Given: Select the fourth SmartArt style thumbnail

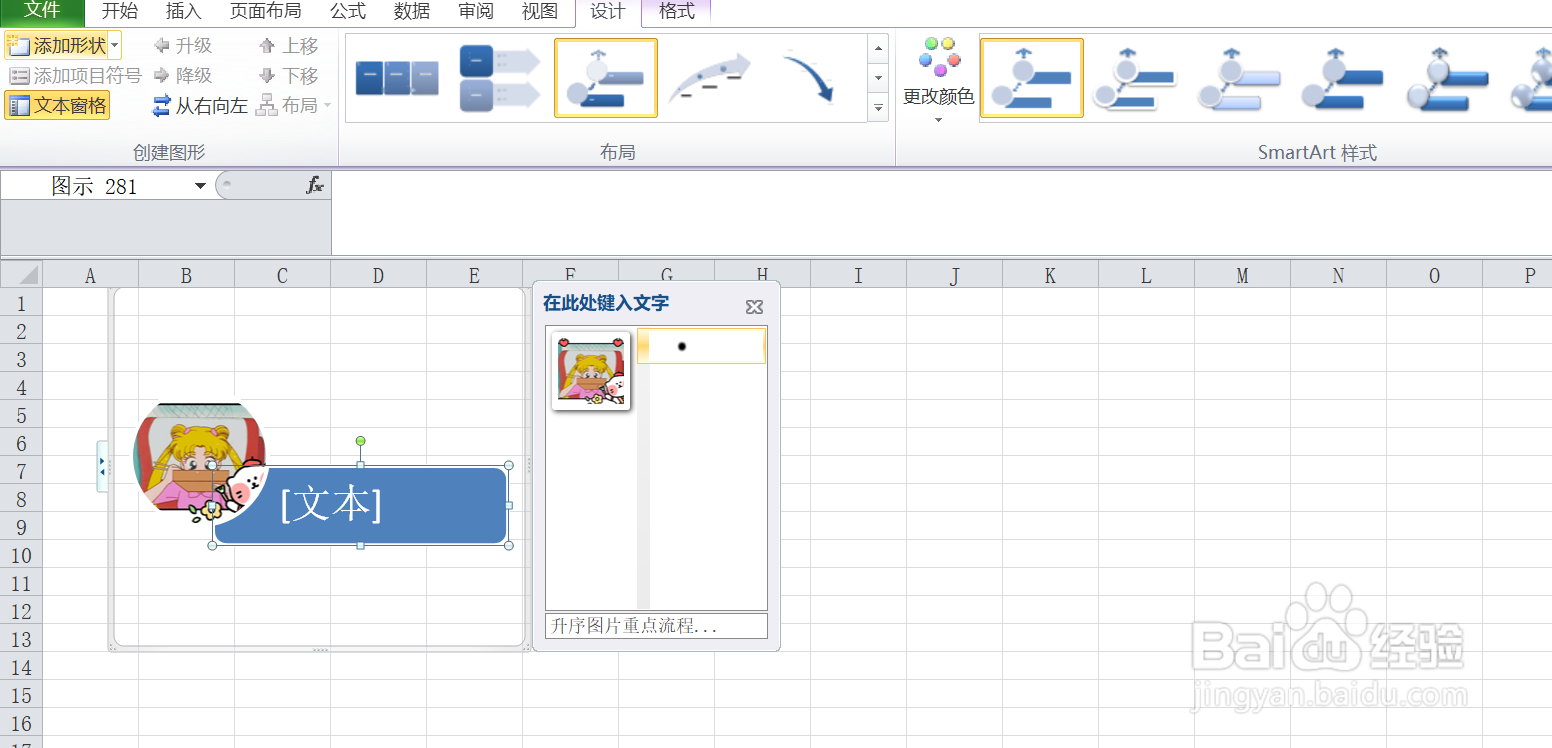Looking at the screenshot, I should (x=1343, y=78).
